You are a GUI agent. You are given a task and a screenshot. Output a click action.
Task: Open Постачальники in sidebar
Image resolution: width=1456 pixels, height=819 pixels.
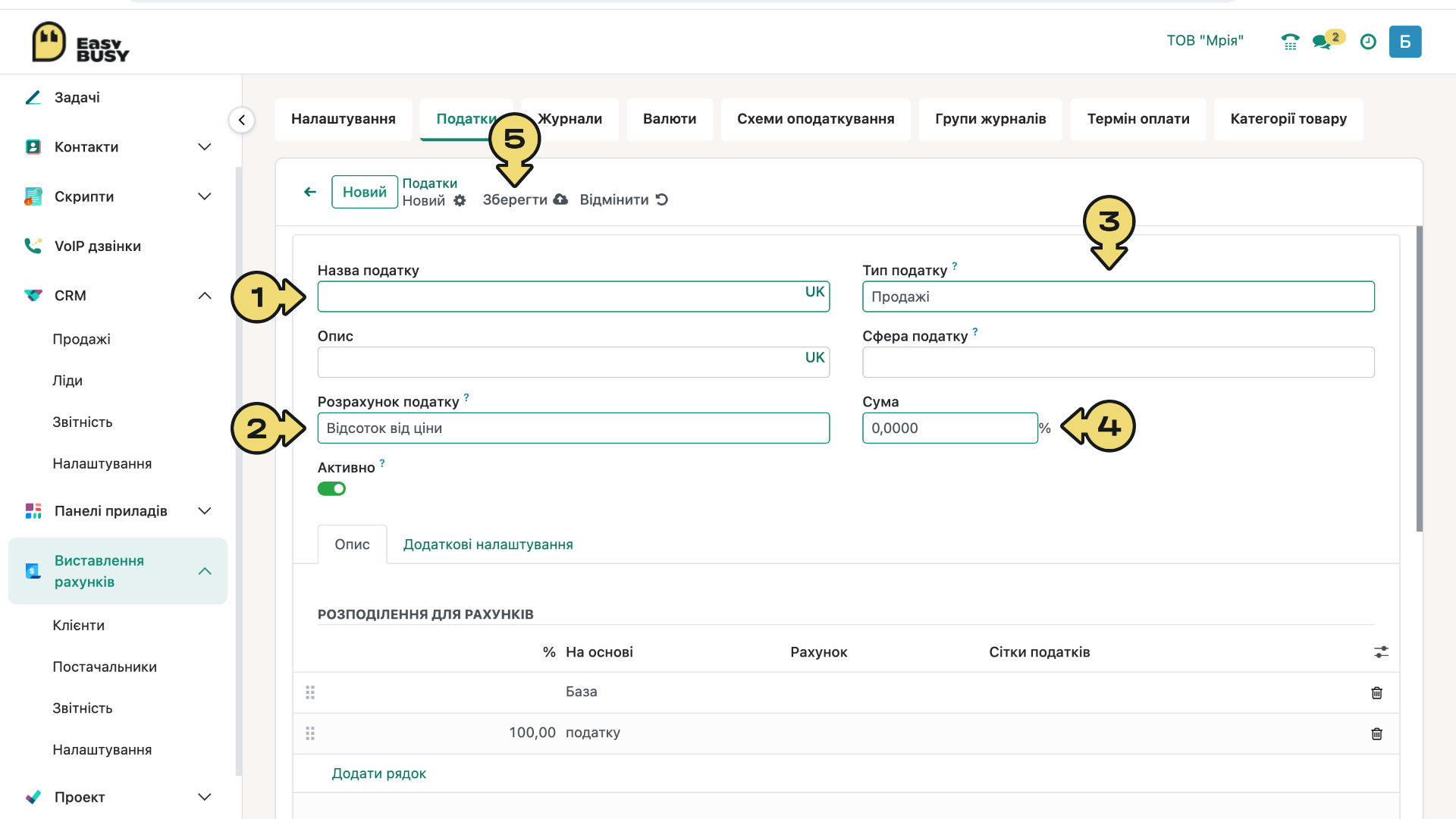tap(105, 667)
